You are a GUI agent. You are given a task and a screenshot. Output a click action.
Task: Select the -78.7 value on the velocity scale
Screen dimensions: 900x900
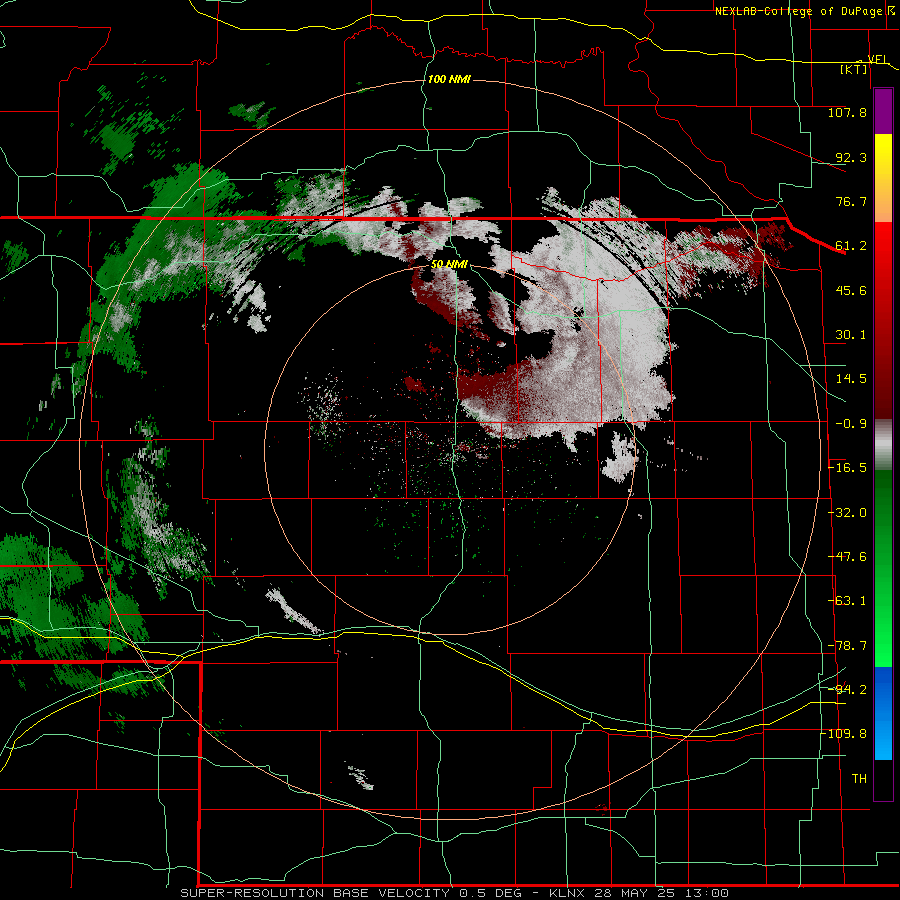click(847, 646)
